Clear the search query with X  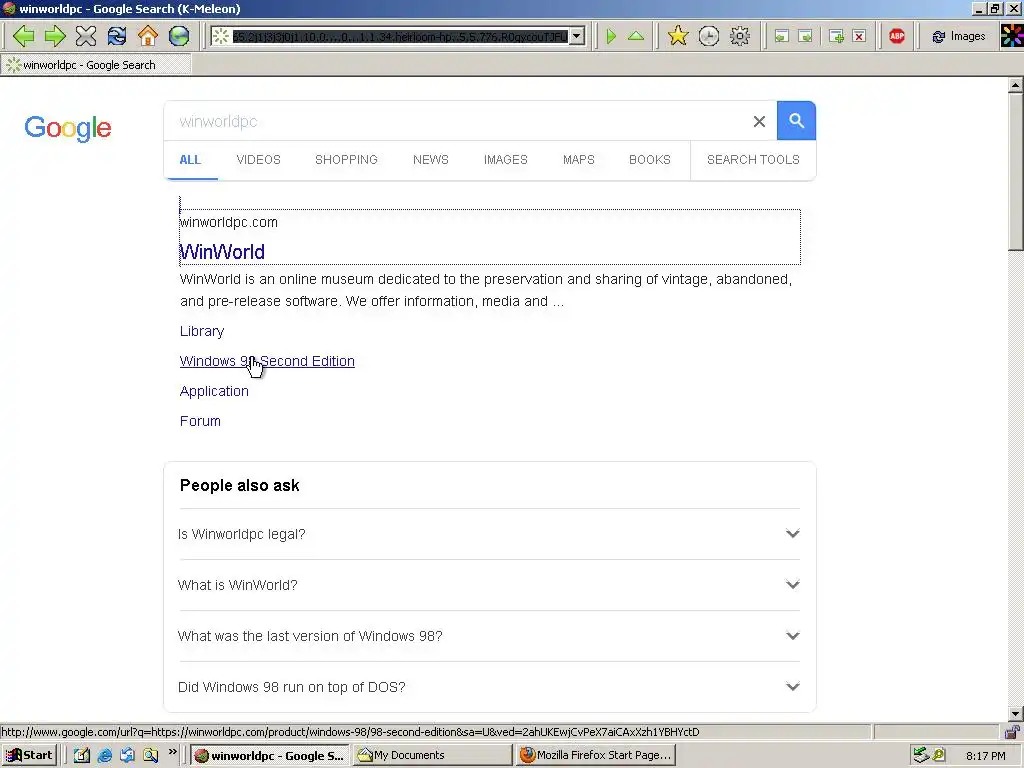tap(759, 121)
